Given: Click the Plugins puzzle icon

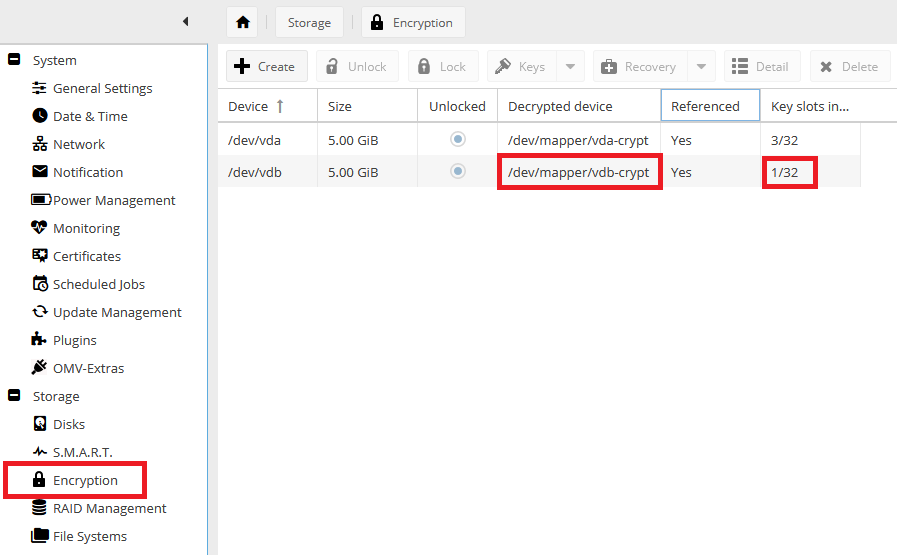Looking at the screenshot, I should click(40, 340).
